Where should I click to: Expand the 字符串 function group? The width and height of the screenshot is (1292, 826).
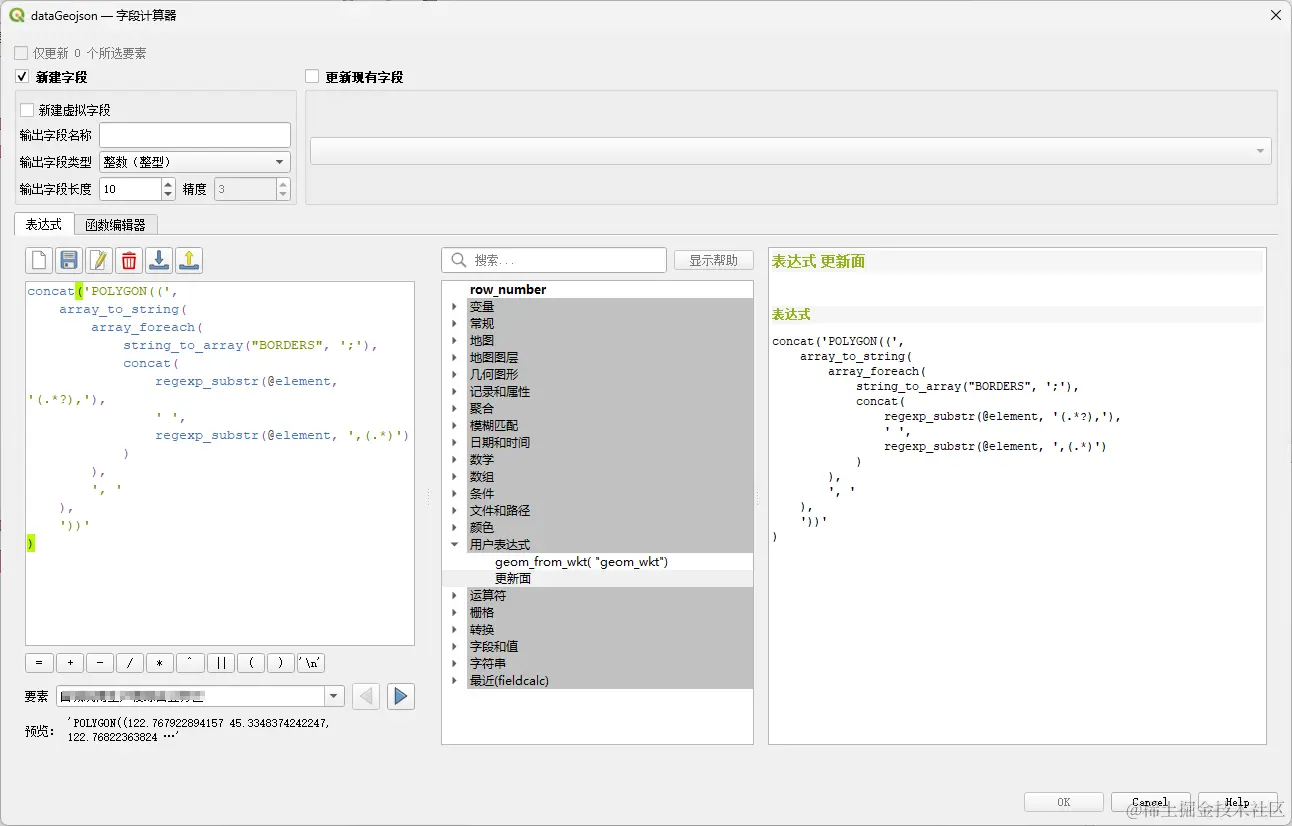[x=455, y=664]
